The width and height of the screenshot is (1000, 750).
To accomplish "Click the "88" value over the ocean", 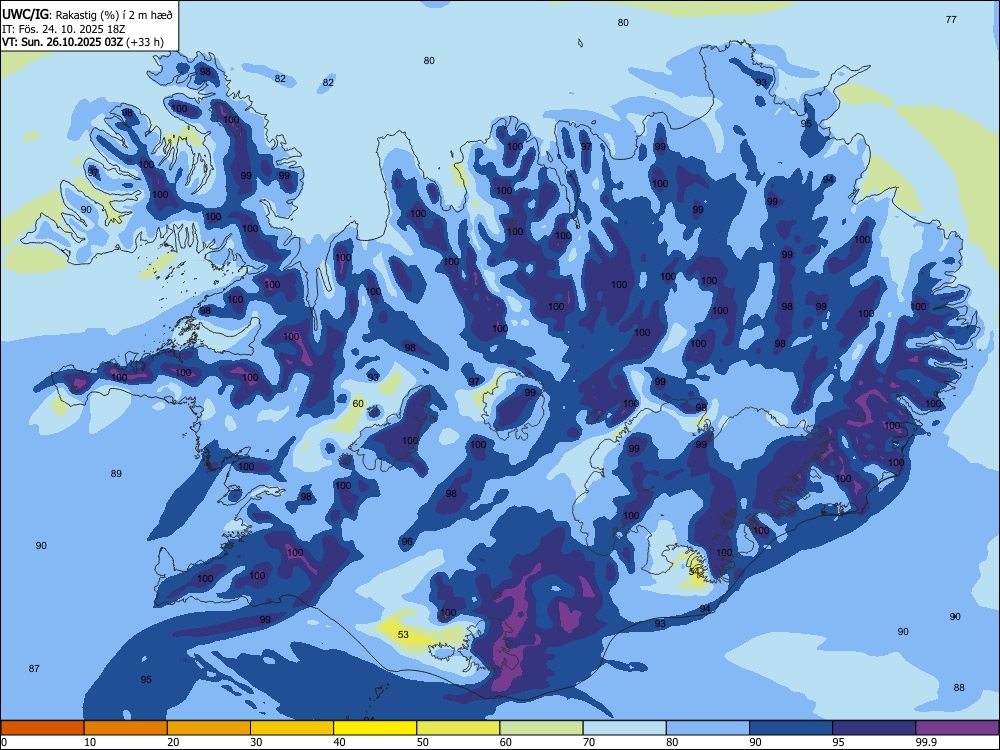I will point(959,688).
